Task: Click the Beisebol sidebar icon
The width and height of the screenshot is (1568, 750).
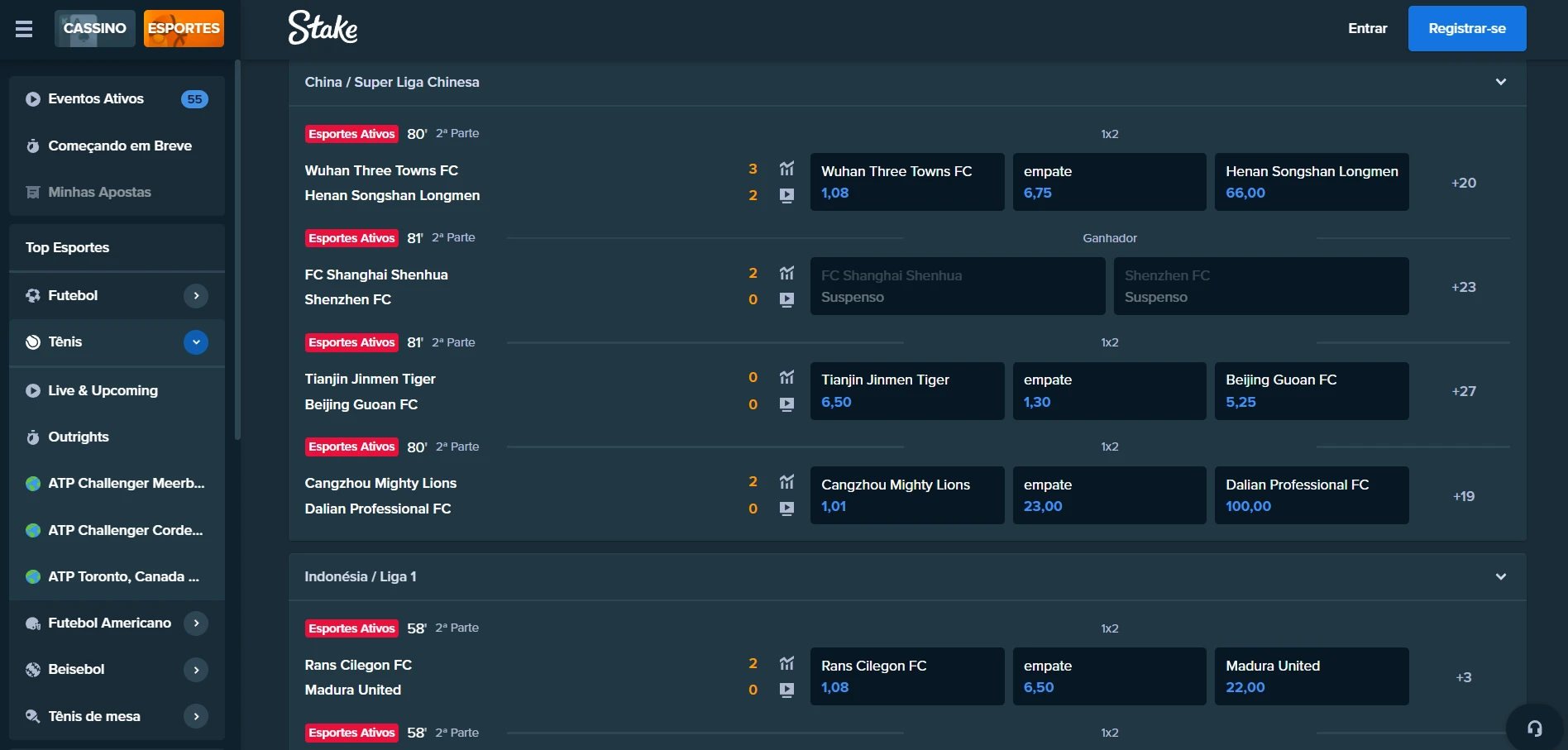Action: [33, 670]
